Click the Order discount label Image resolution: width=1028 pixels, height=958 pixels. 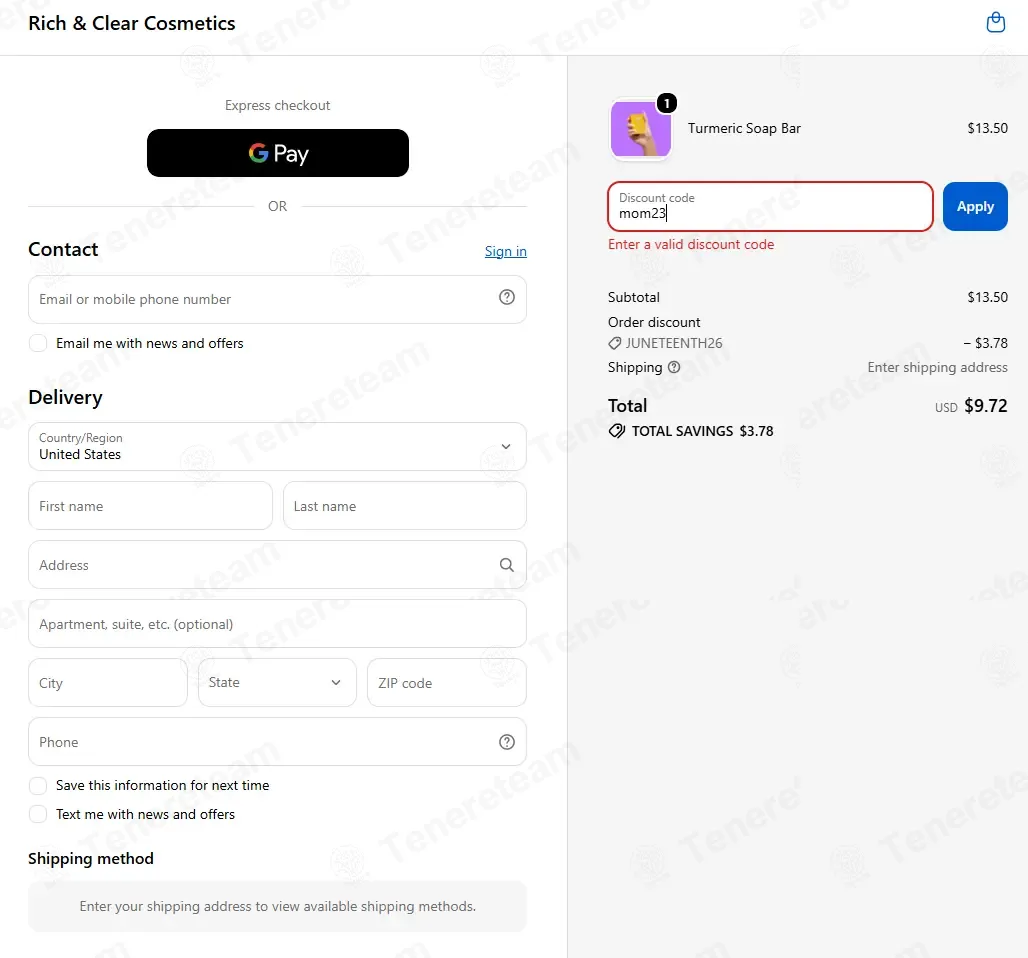click(x=654, y=322)
